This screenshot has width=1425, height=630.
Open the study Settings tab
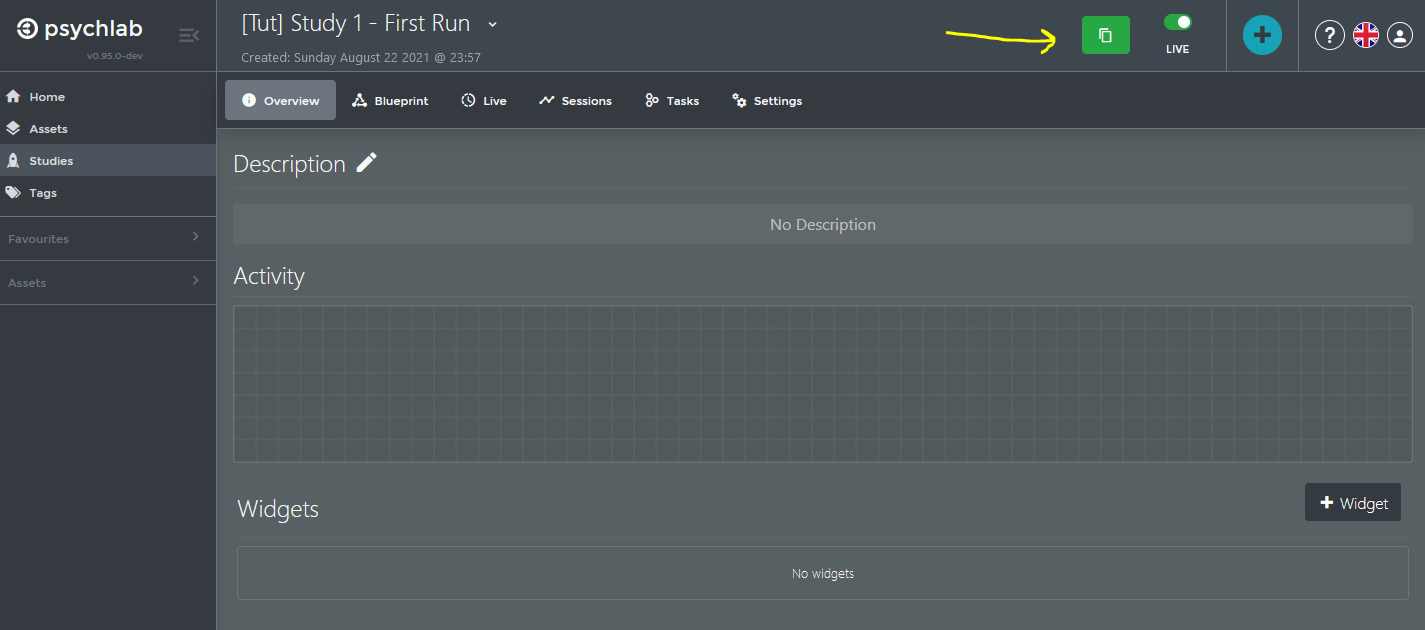coord(767,101)
